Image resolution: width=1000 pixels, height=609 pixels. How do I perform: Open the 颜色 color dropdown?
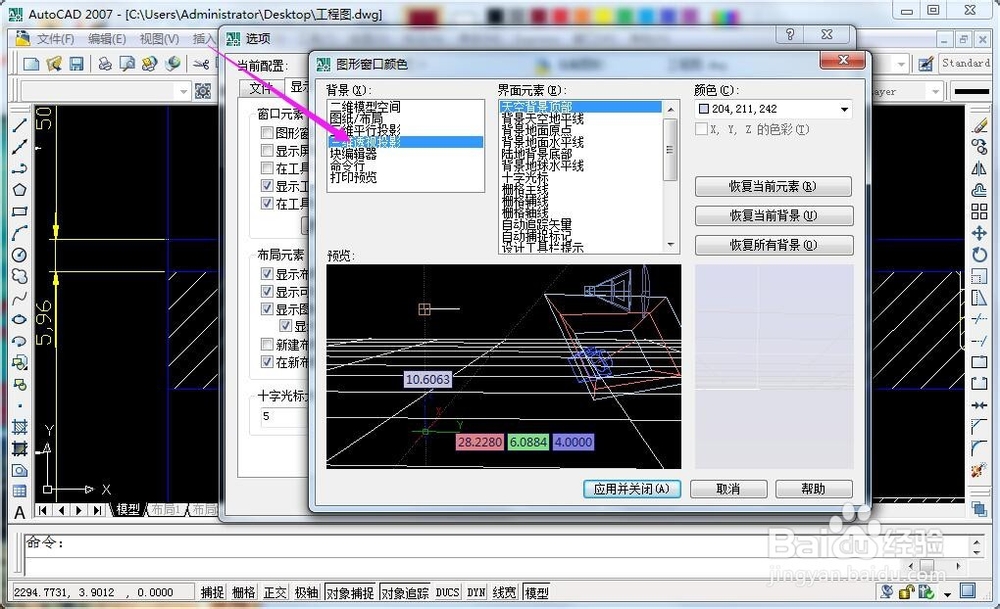point(844,110)
